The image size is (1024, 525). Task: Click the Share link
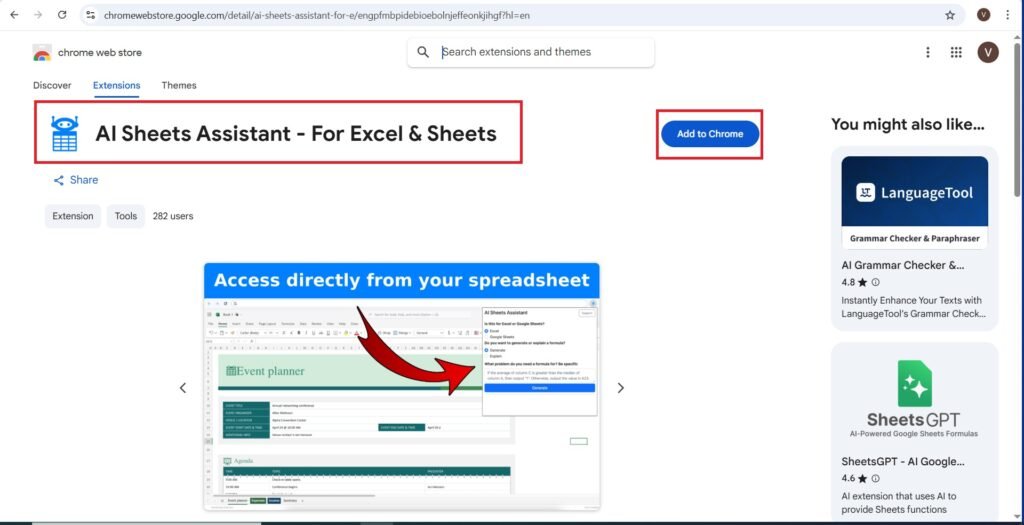click(x=76, y=180)
